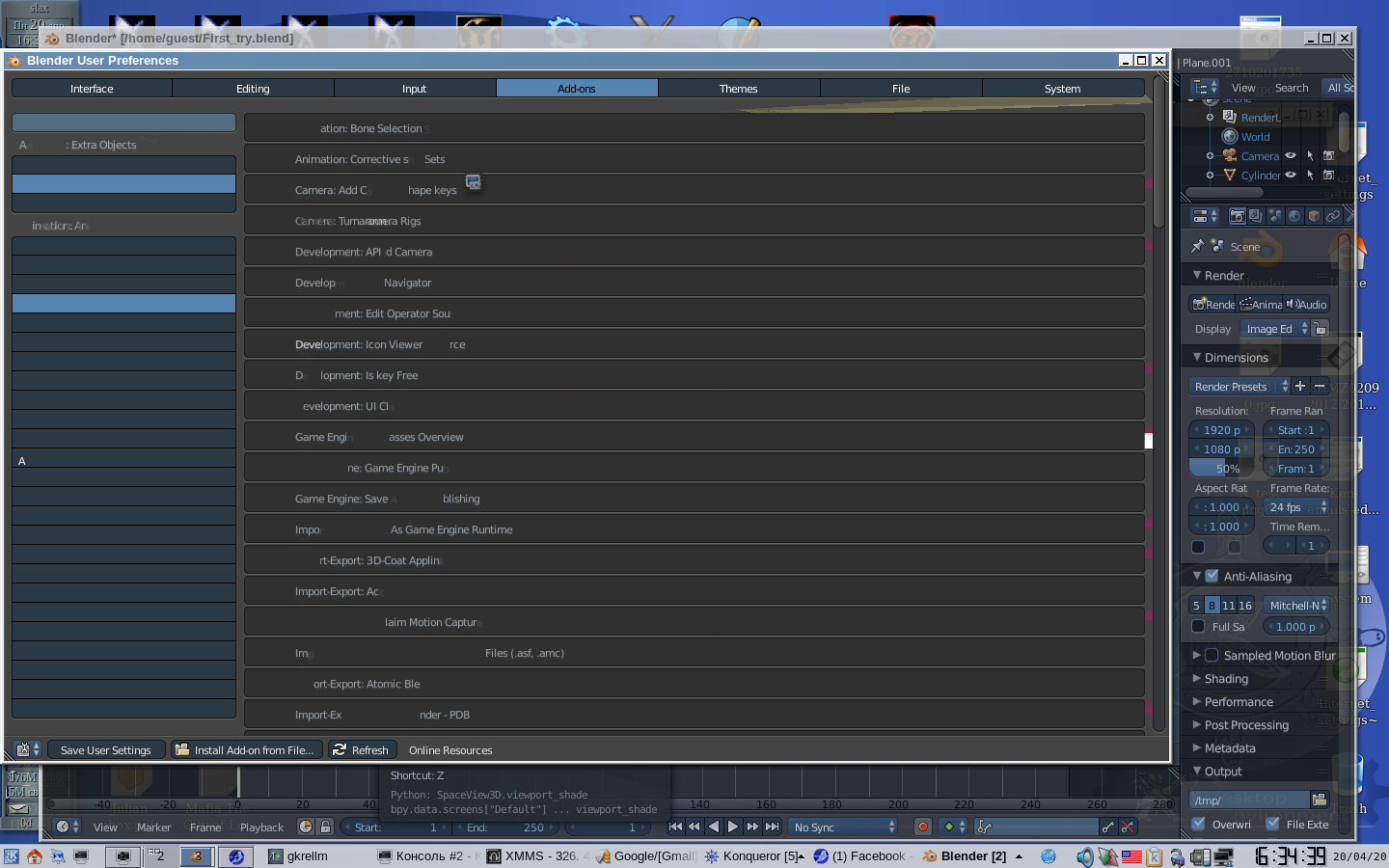The image size is (1389, 868).
Task: Click Install Add-on from File button
Action: coord(248,749)
